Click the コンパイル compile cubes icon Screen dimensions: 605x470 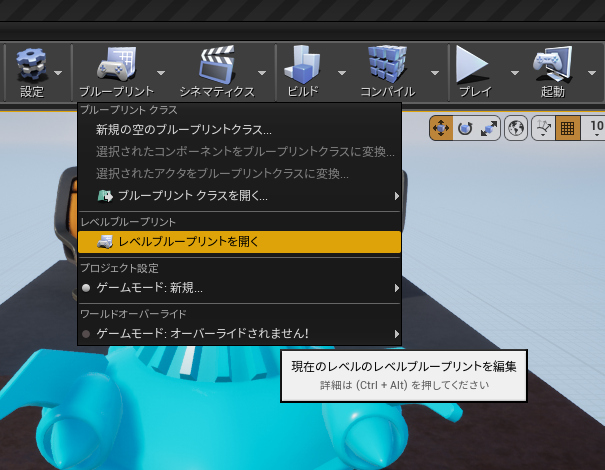tap(387, 72)
